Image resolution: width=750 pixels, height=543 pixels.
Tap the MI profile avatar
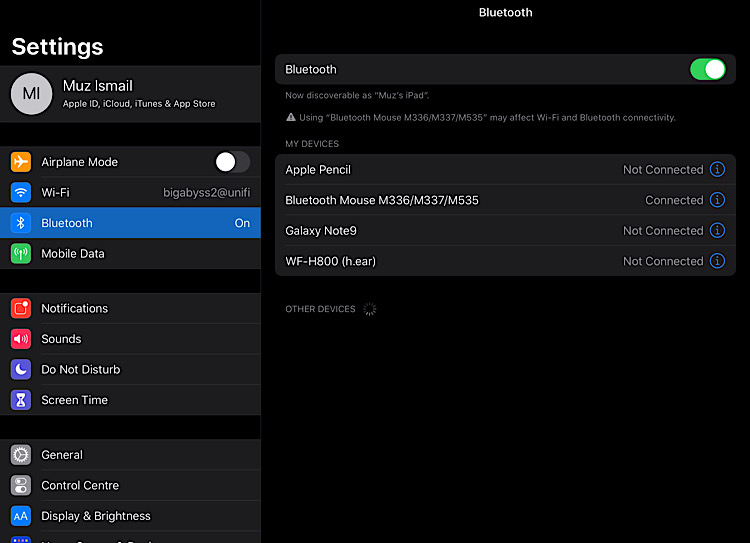coord(32,94)
